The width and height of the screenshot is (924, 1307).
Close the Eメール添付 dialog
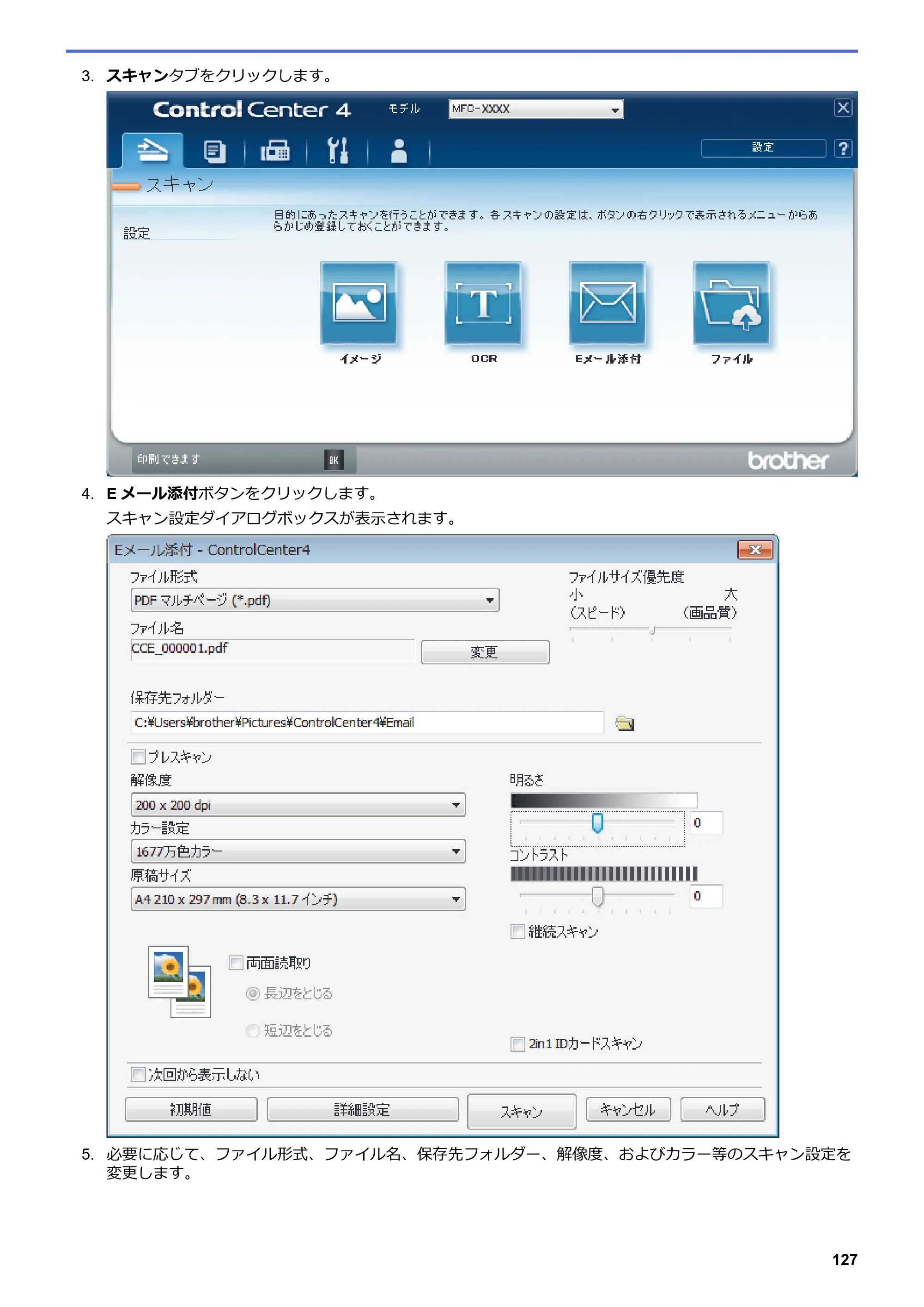point(755,550)
